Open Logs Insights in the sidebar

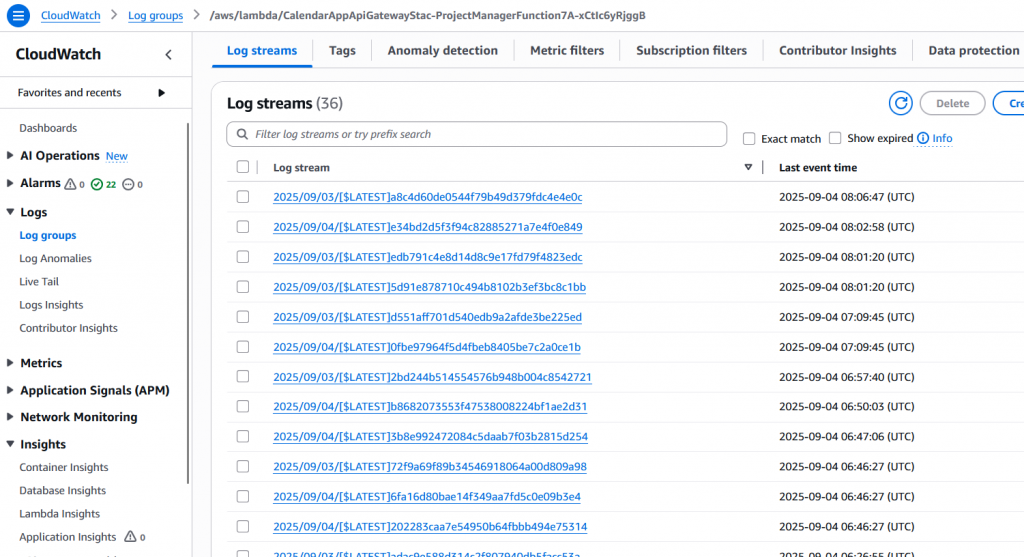point(52,305)
